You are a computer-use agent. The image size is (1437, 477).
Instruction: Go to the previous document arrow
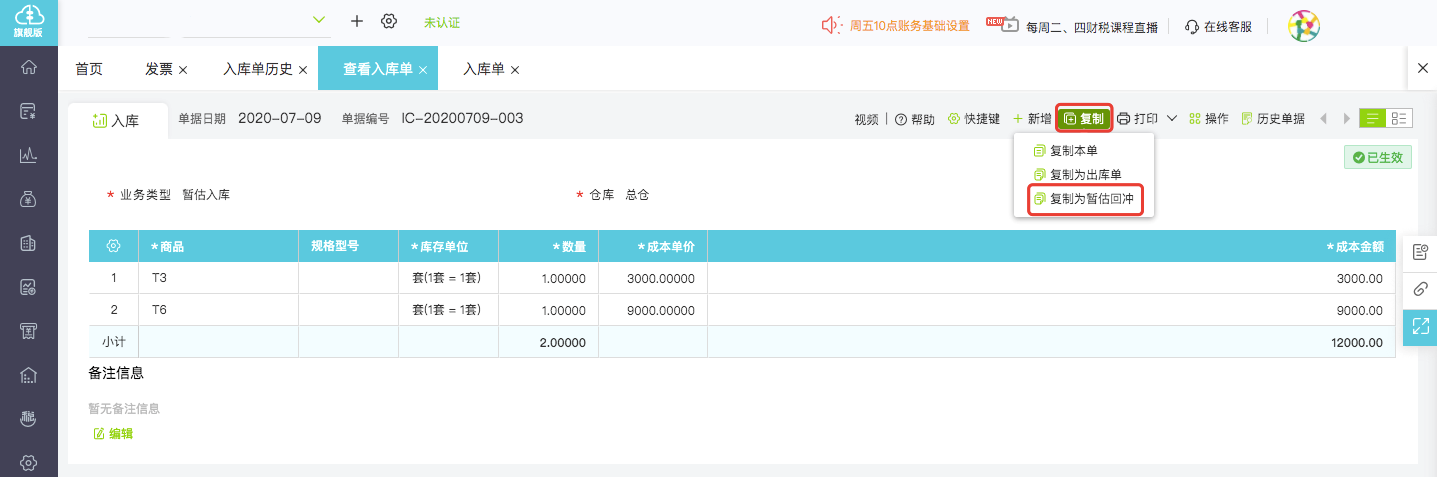tap(1324, 119)
